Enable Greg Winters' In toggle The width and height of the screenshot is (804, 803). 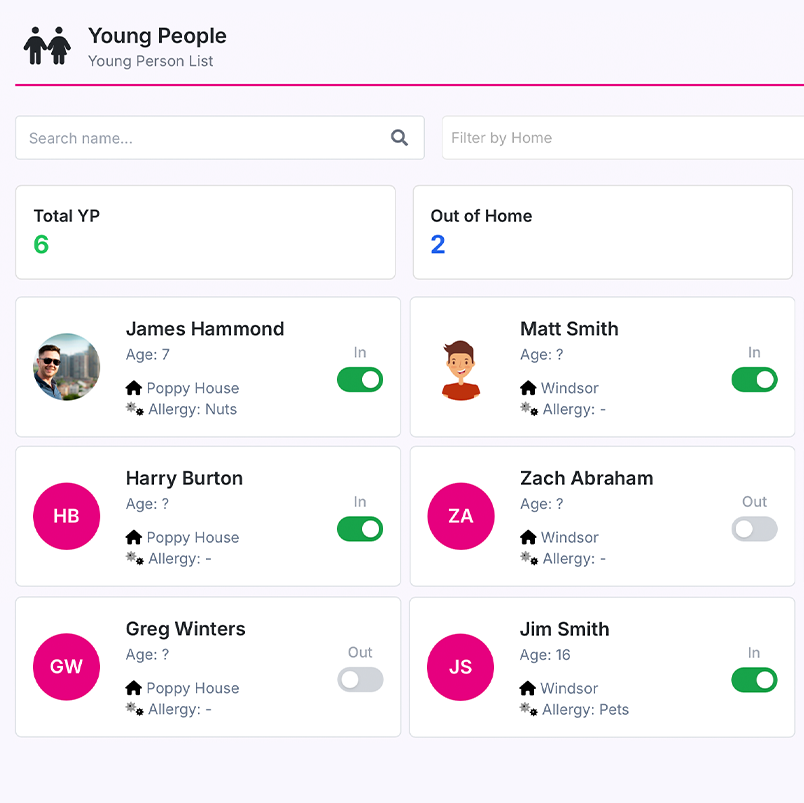pos(360,679)
